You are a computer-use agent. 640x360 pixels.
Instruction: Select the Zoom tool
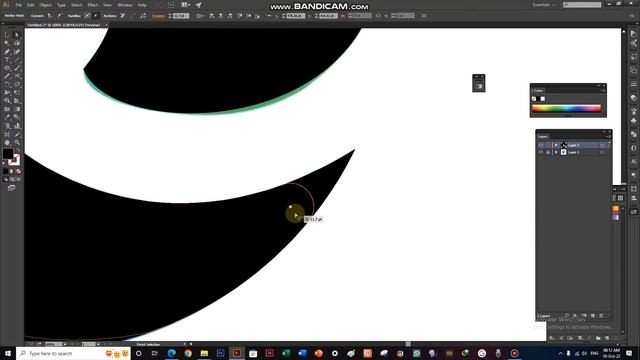pos(17,142)
